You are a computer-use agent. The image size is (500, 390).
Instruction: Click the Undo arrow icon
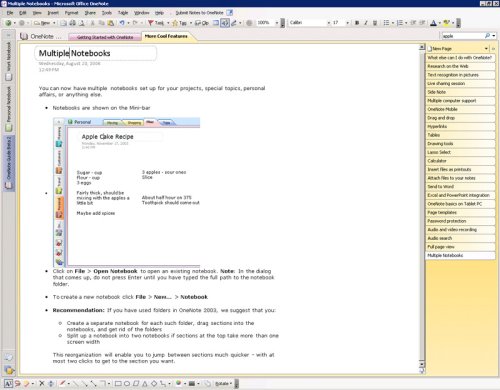click(x=122, y=23)
